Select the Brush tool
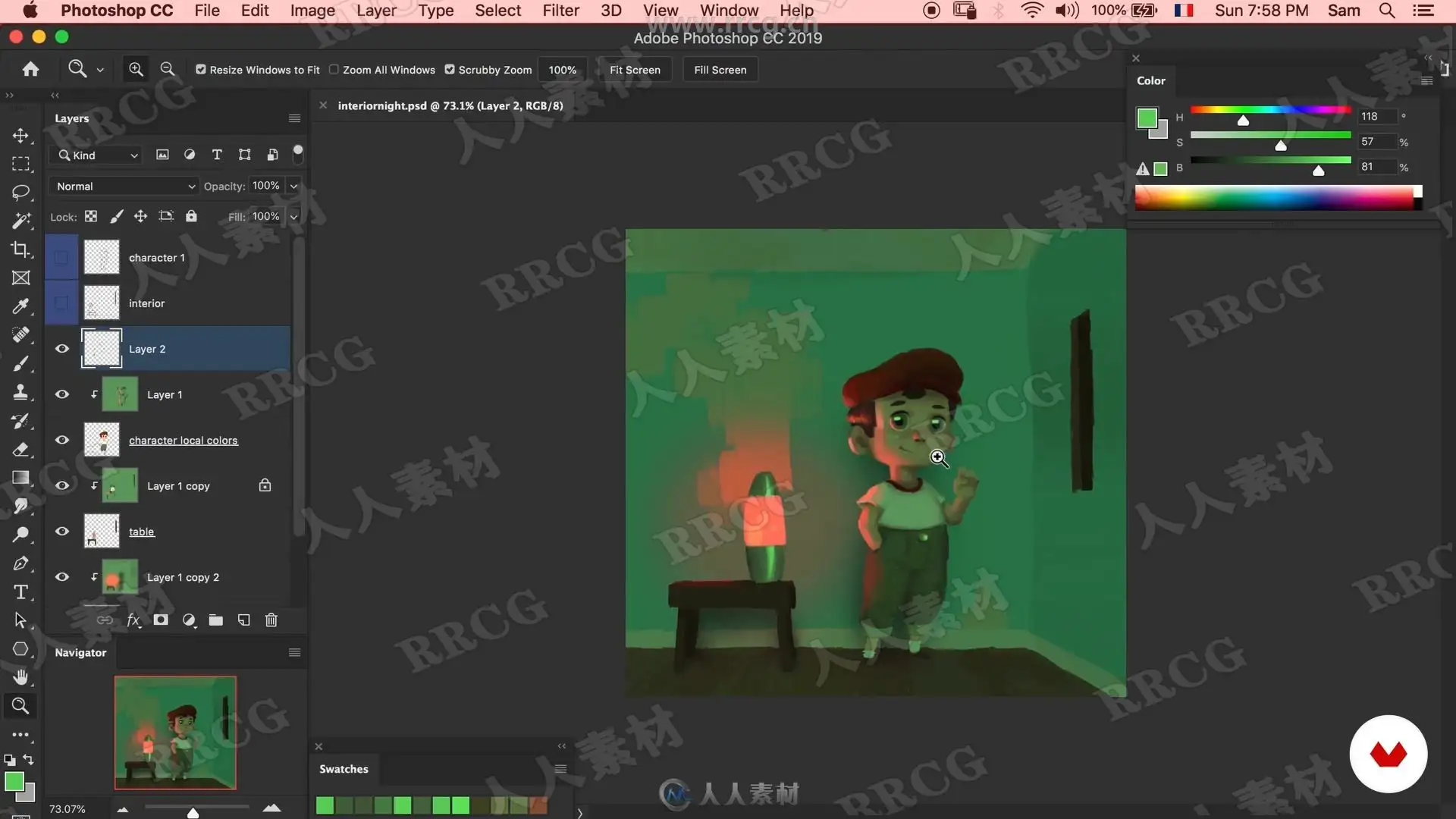Screen dimensions: 1456x819 [20, 364]
